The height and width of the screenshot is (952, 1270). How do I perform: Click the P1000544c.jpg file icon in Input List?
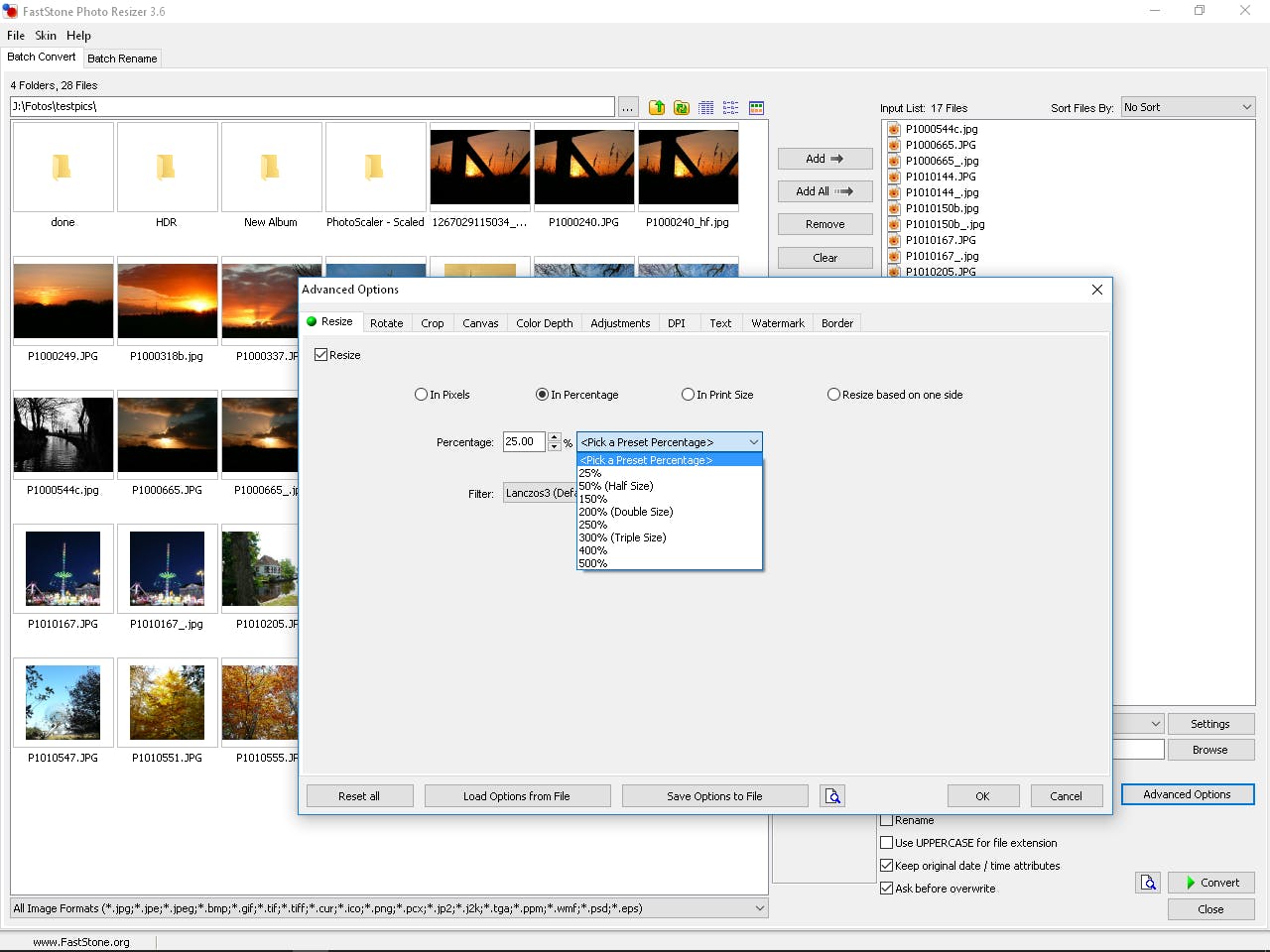(x=894, y=129)
